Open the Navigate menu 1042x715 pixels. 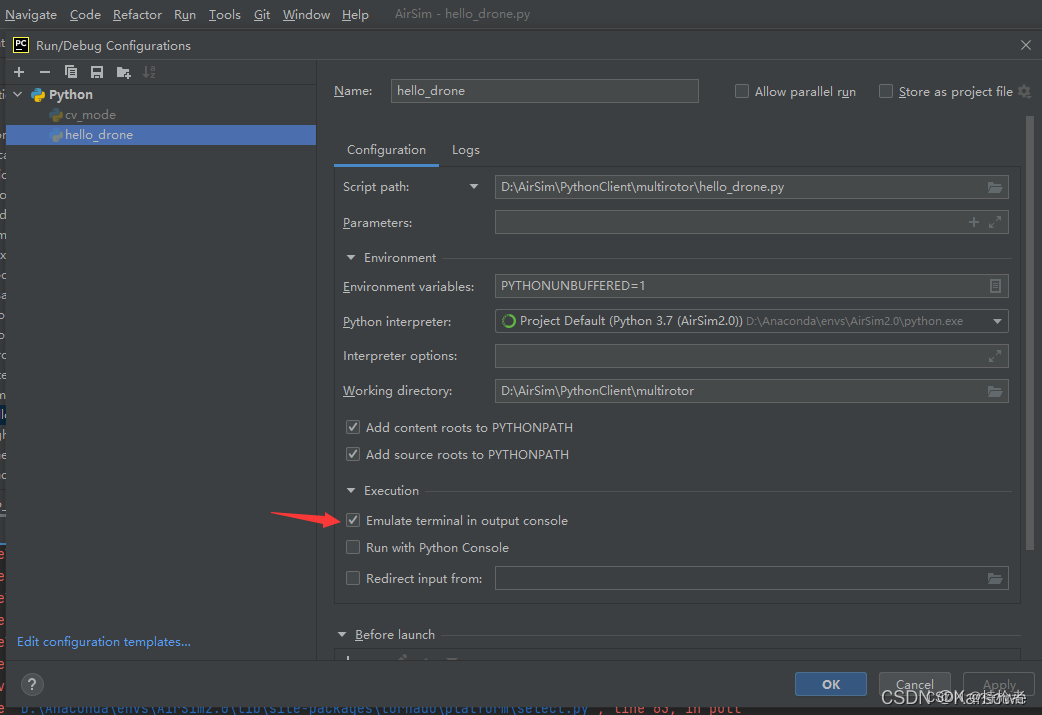pyautogui.click(x=31, y=14)
